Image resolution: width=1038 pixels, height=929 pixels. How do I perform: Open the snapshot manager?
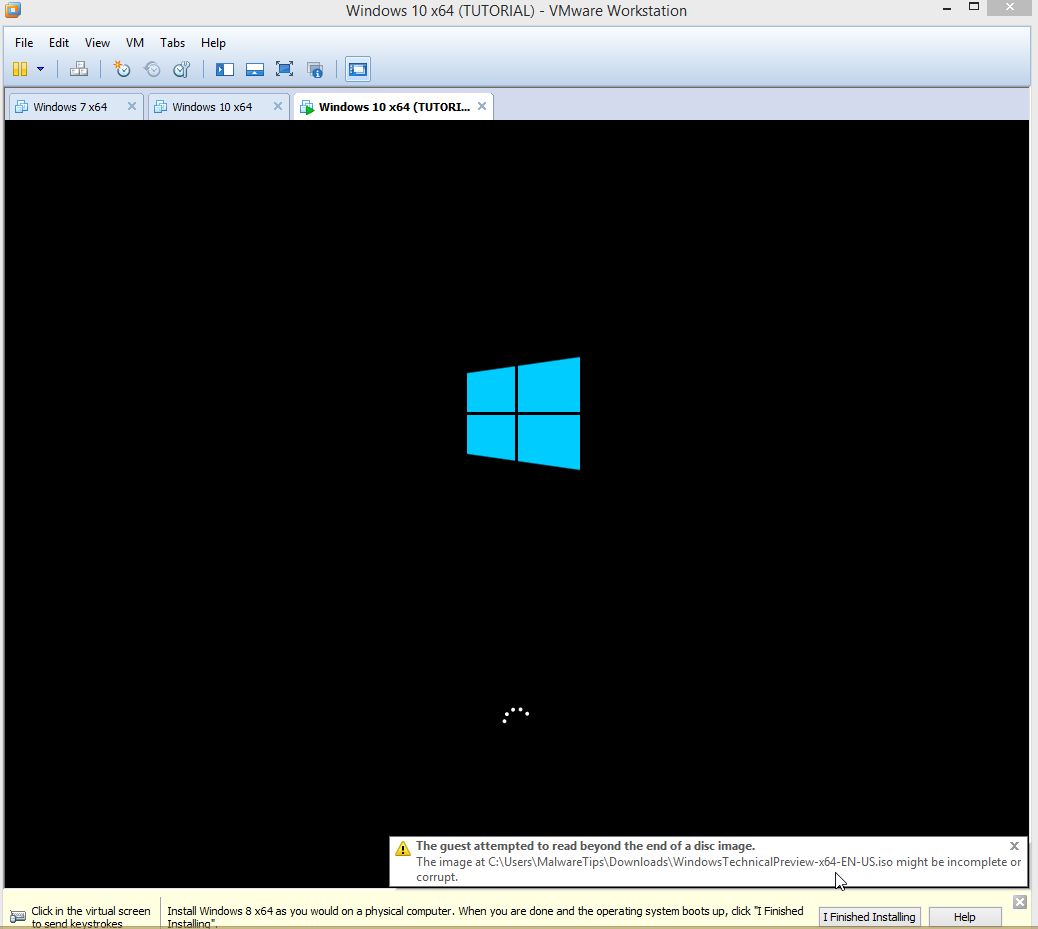tap(181, 69)
